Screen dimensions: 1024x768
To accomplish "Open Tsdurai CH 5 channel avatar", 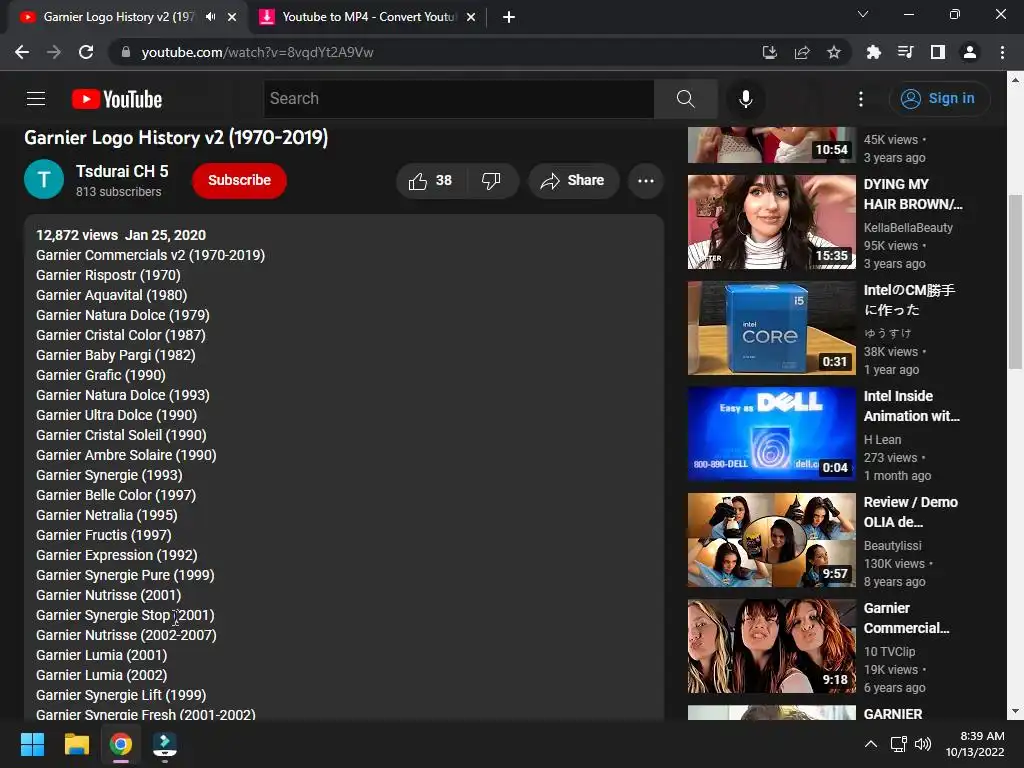I will point(44,179).
